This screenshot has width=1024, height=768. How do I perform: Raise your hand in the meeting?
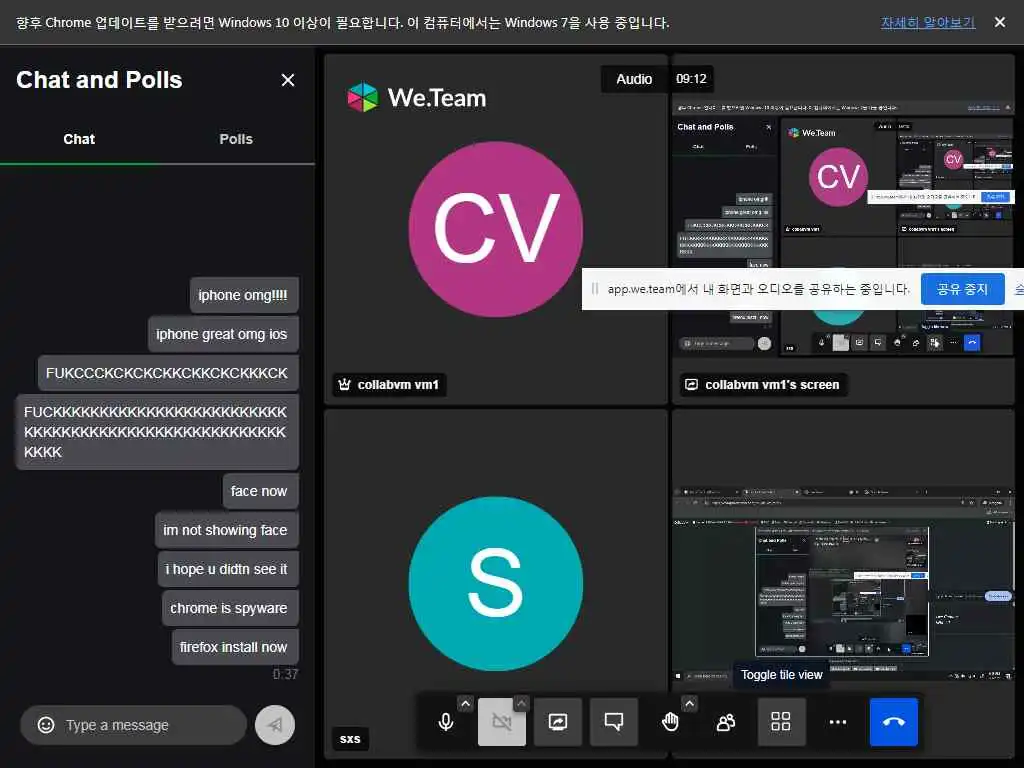[x=670, y=722]
